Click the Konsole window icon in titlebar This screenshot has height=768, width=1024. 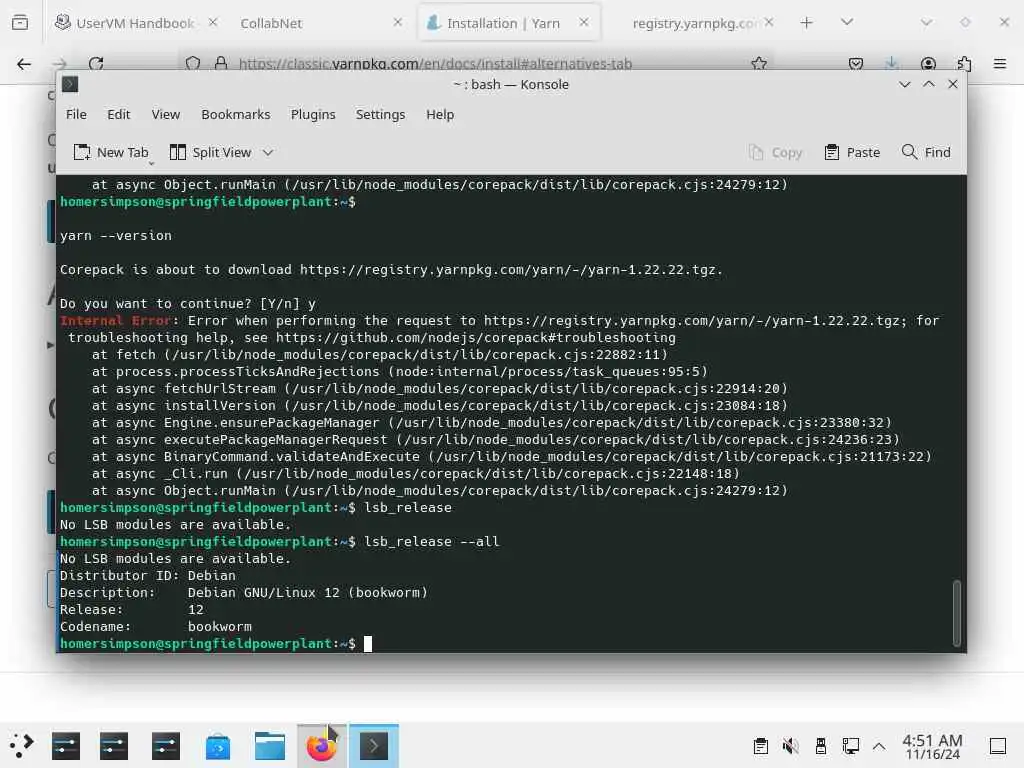click(x=70, y=84)
